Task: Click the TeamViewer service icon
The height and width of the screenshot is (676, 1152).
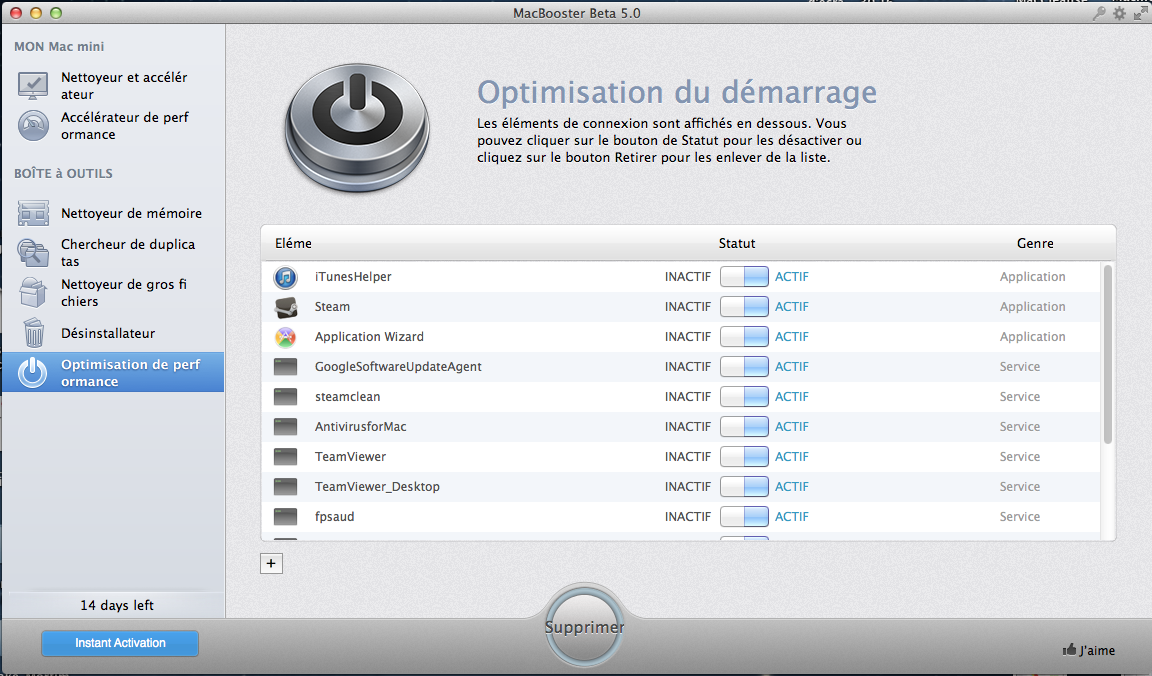Action: (285, 457)
